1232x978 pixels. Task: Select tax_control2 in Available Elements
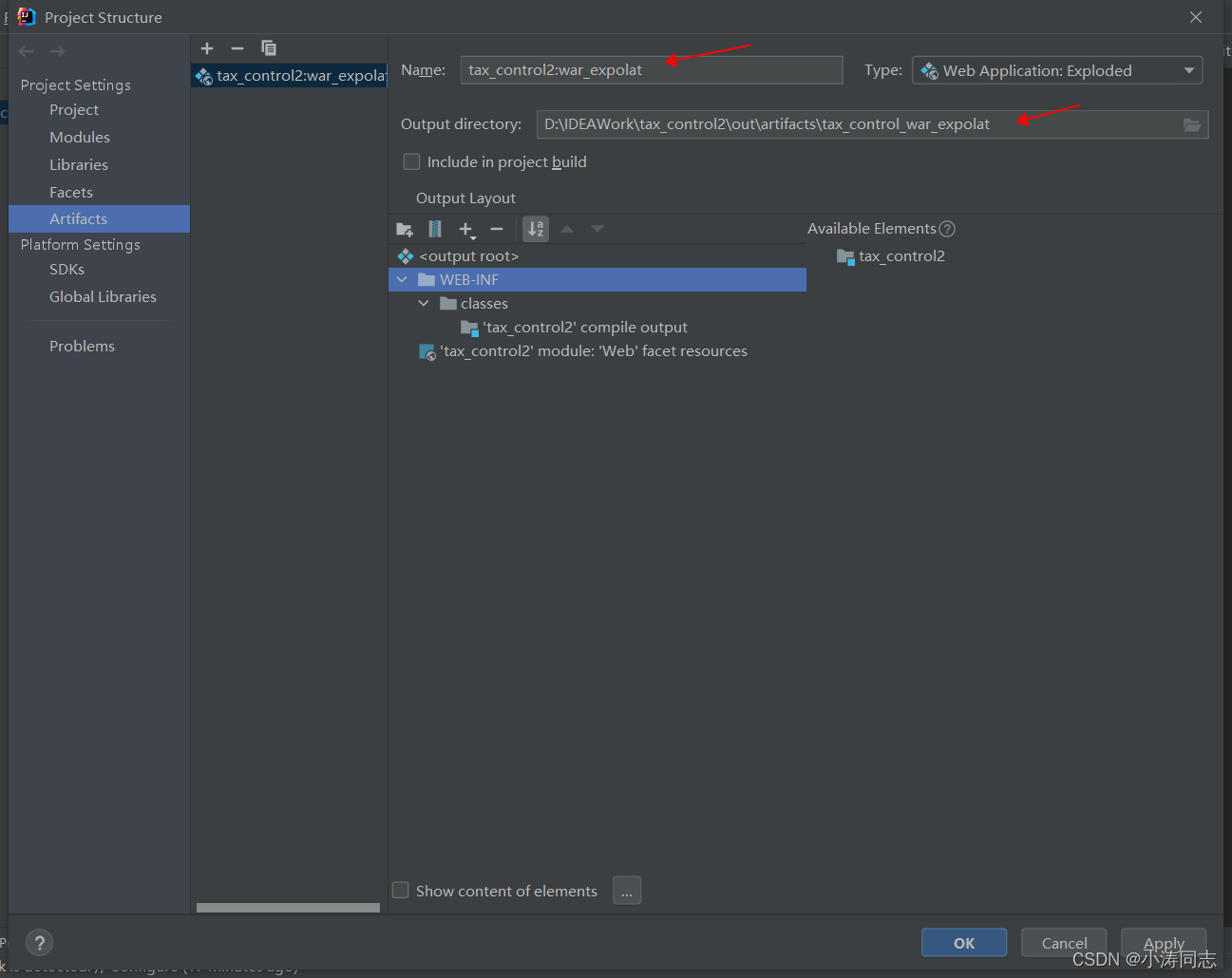point(891,256)
